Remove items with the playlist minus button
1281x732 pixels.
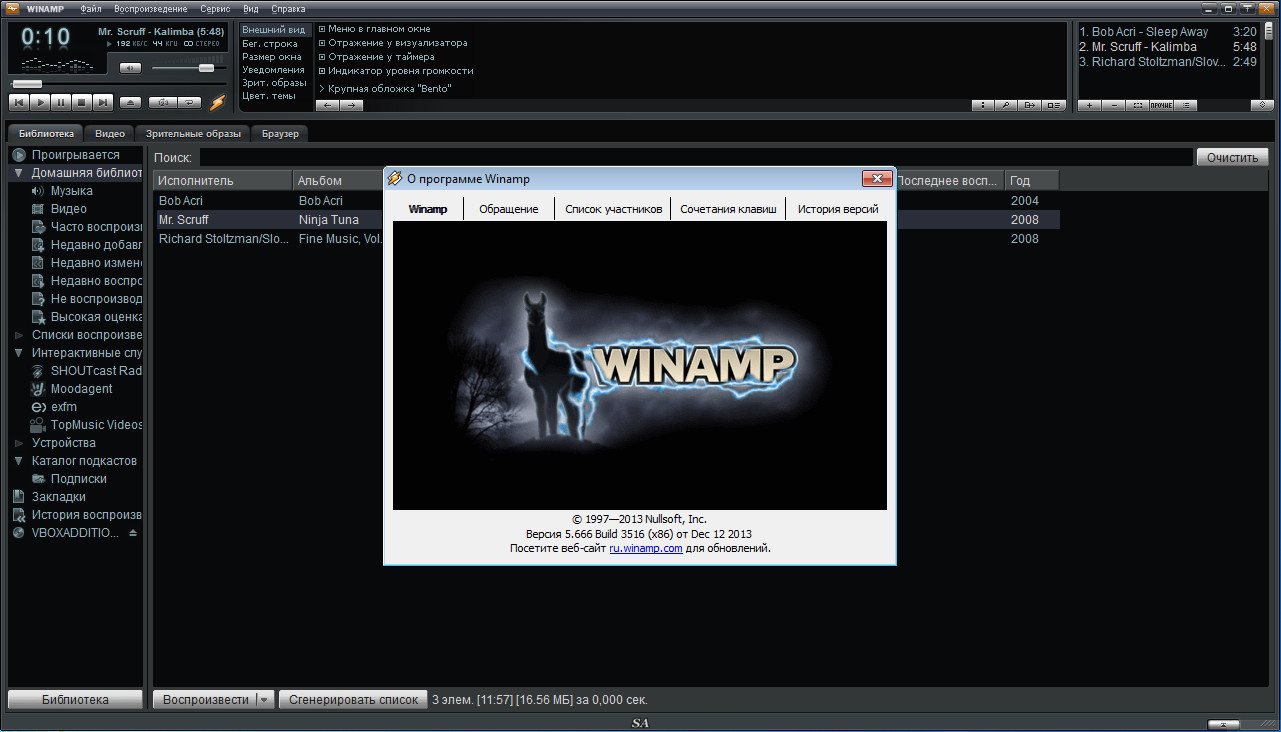coord(1113,105)
